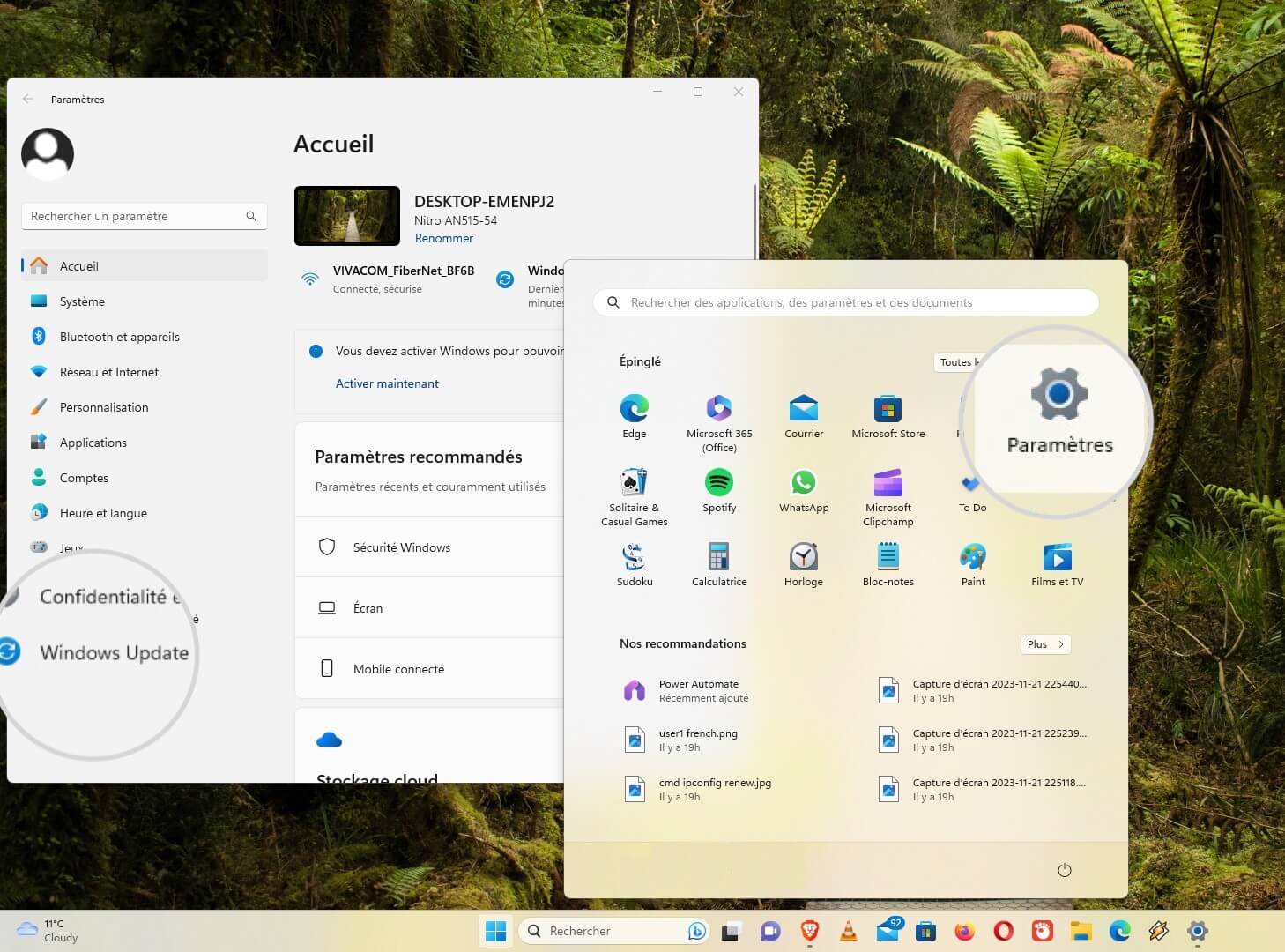This screenshot has height=952, width=1285.
Task: Open Films et TV app
Action: [1058, 564]
